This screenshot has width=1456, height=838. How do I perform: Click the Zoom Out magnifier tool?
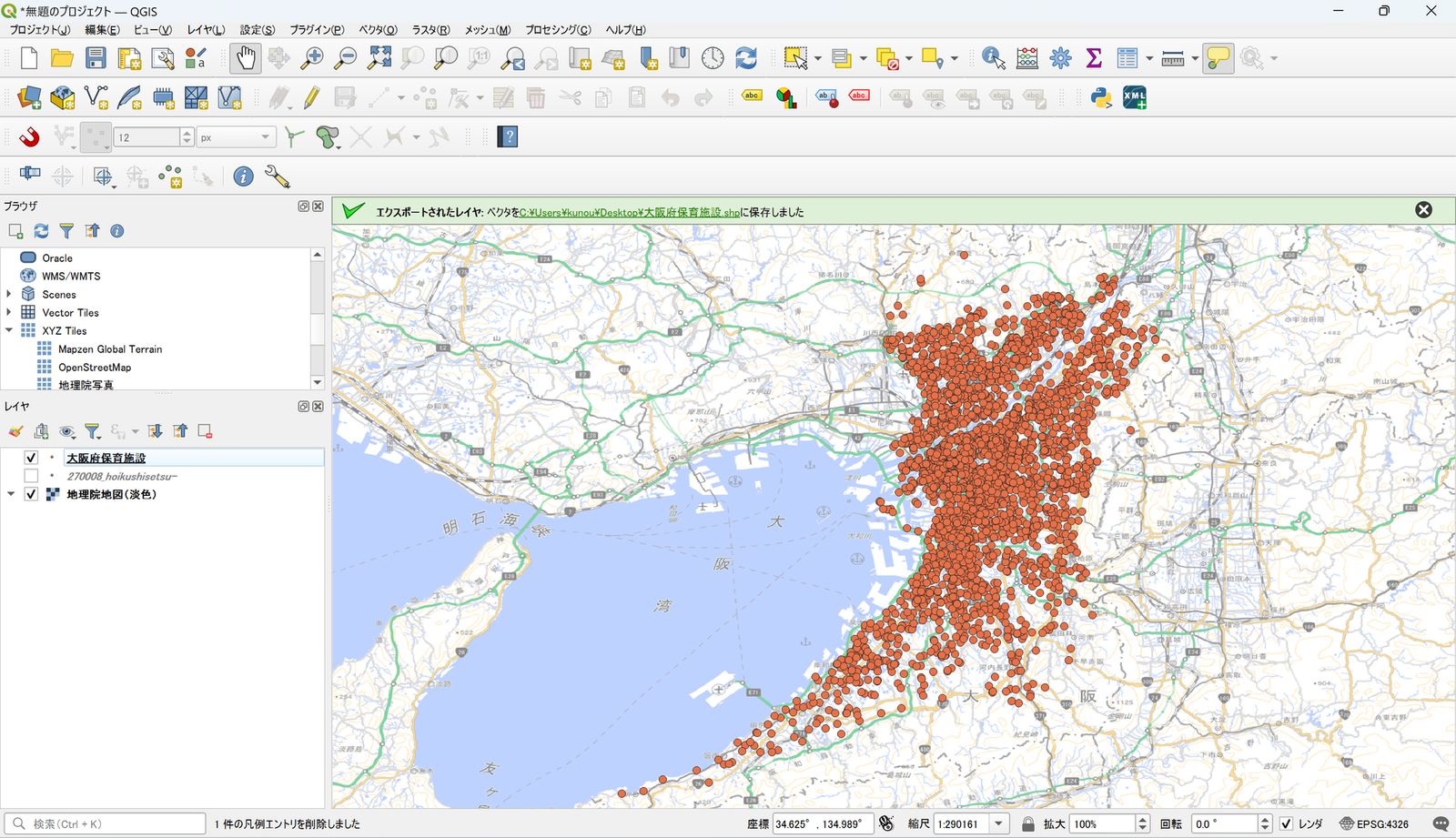tap(346, 58)
